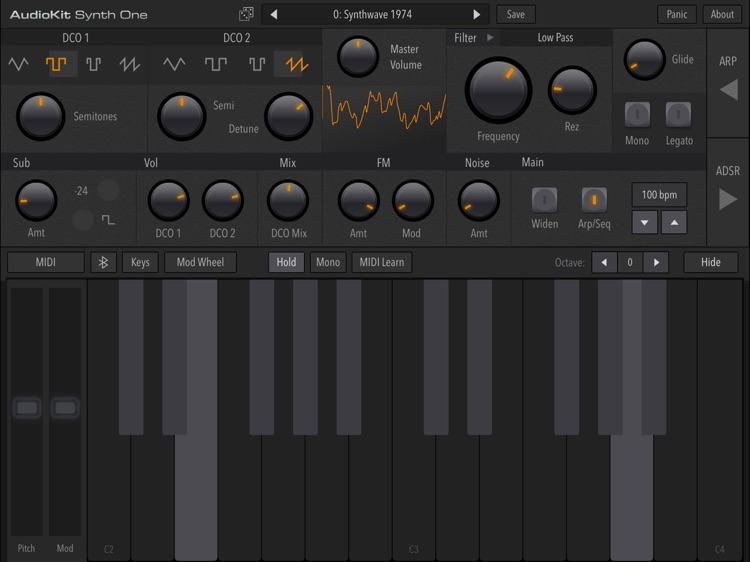This screenshot has height=562, width=750.
Task: Choose the DCO 2 square waveform
Action: click(x=216, y=65)
